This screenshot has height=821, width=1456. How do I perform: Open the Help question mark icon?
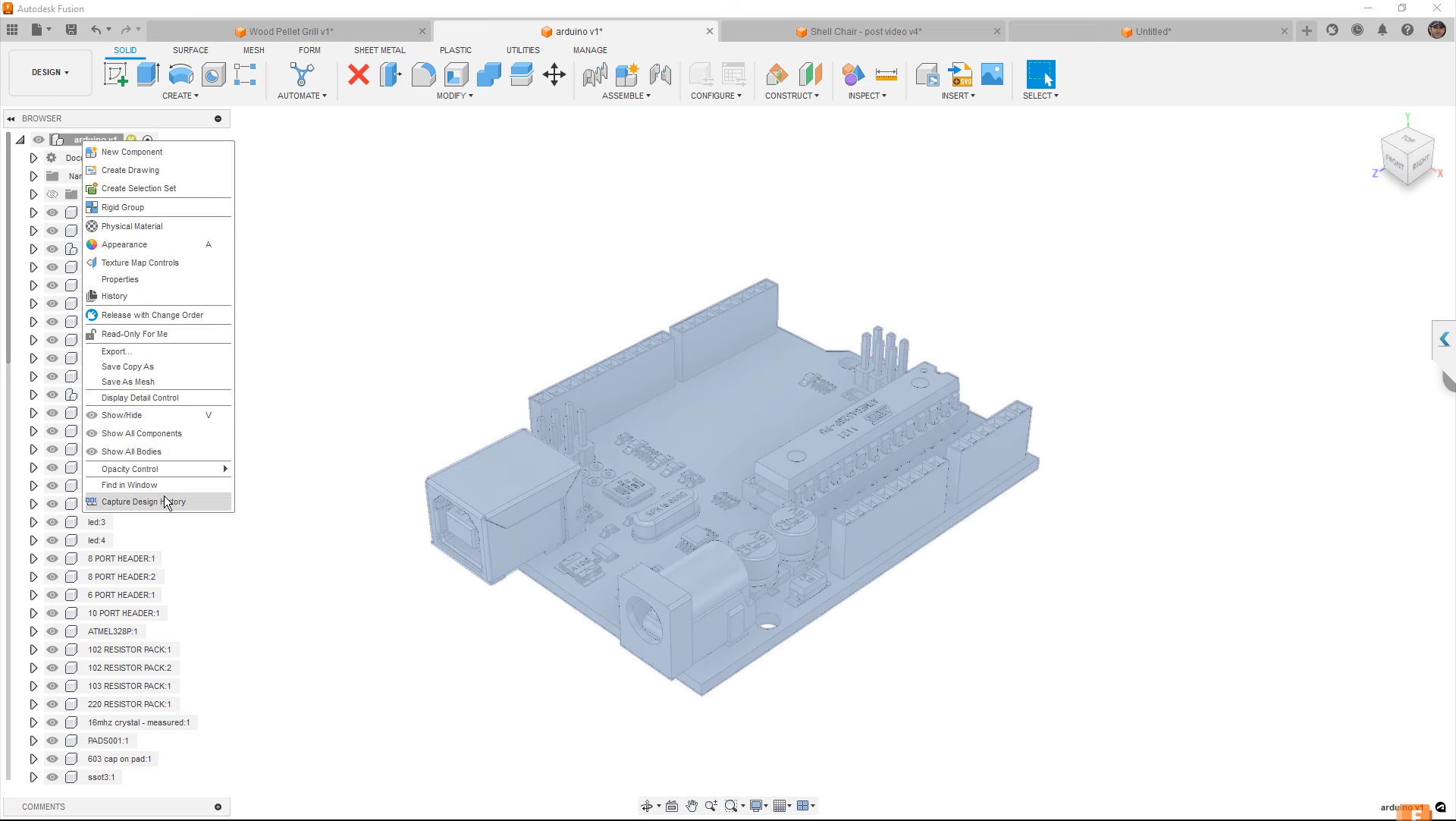(1407, 30)
